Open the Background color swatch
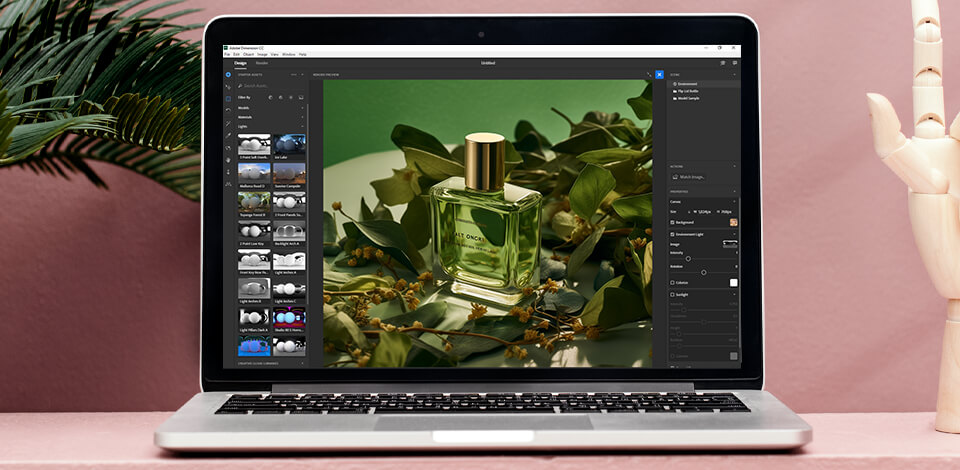 coord(733,222)
